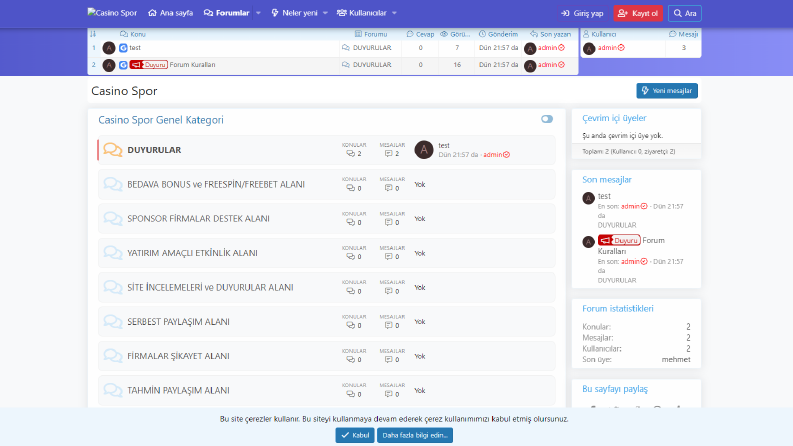Click the Mesaj column header in user panel
This screenshot has height=446, width=793.
pos(683,34)
